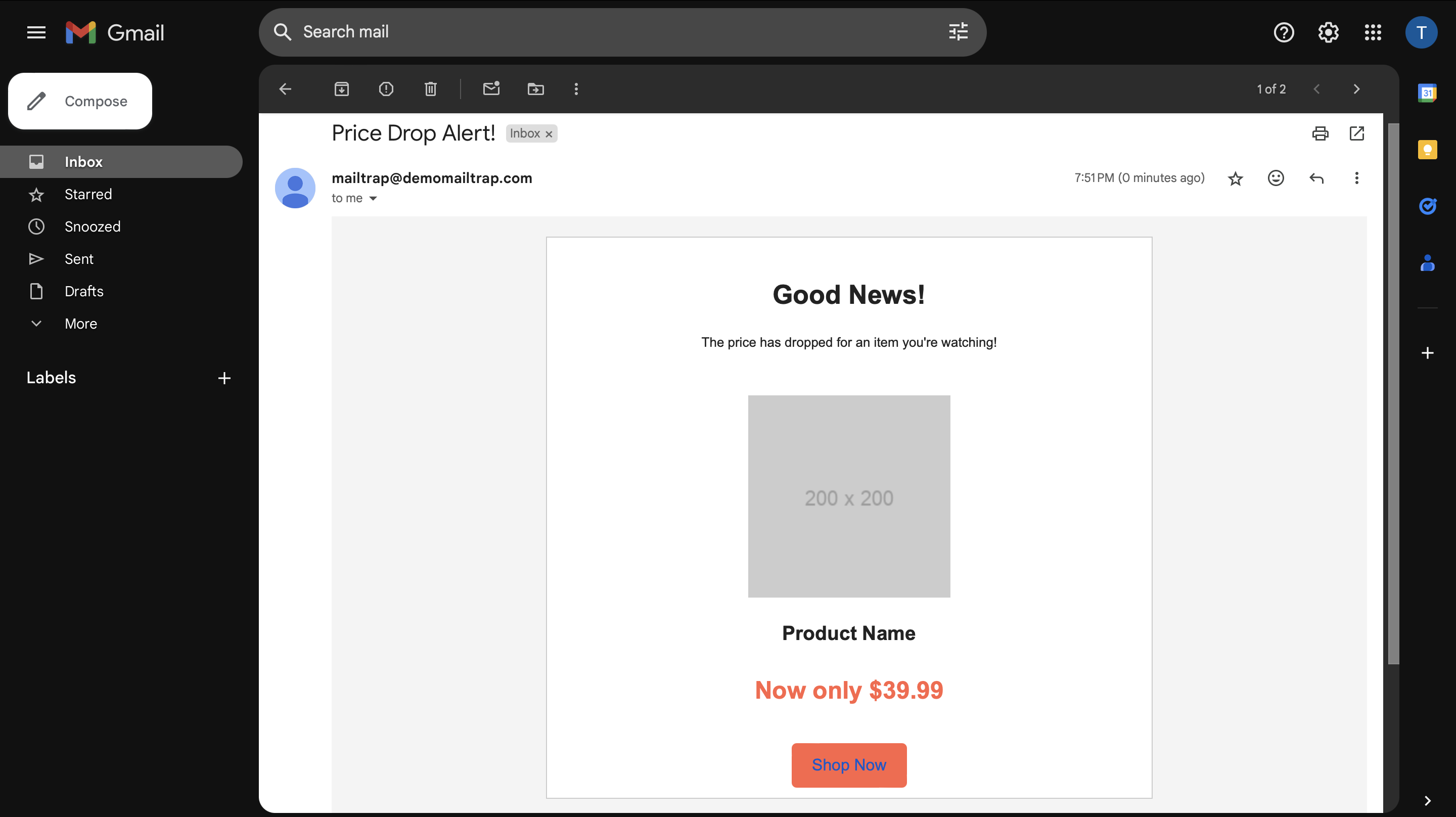The width and height of the screenshot is (1456, 817).
Task: Open Google Keep from the side panel
Action: pyautogui.click(x=1428, y=150)
